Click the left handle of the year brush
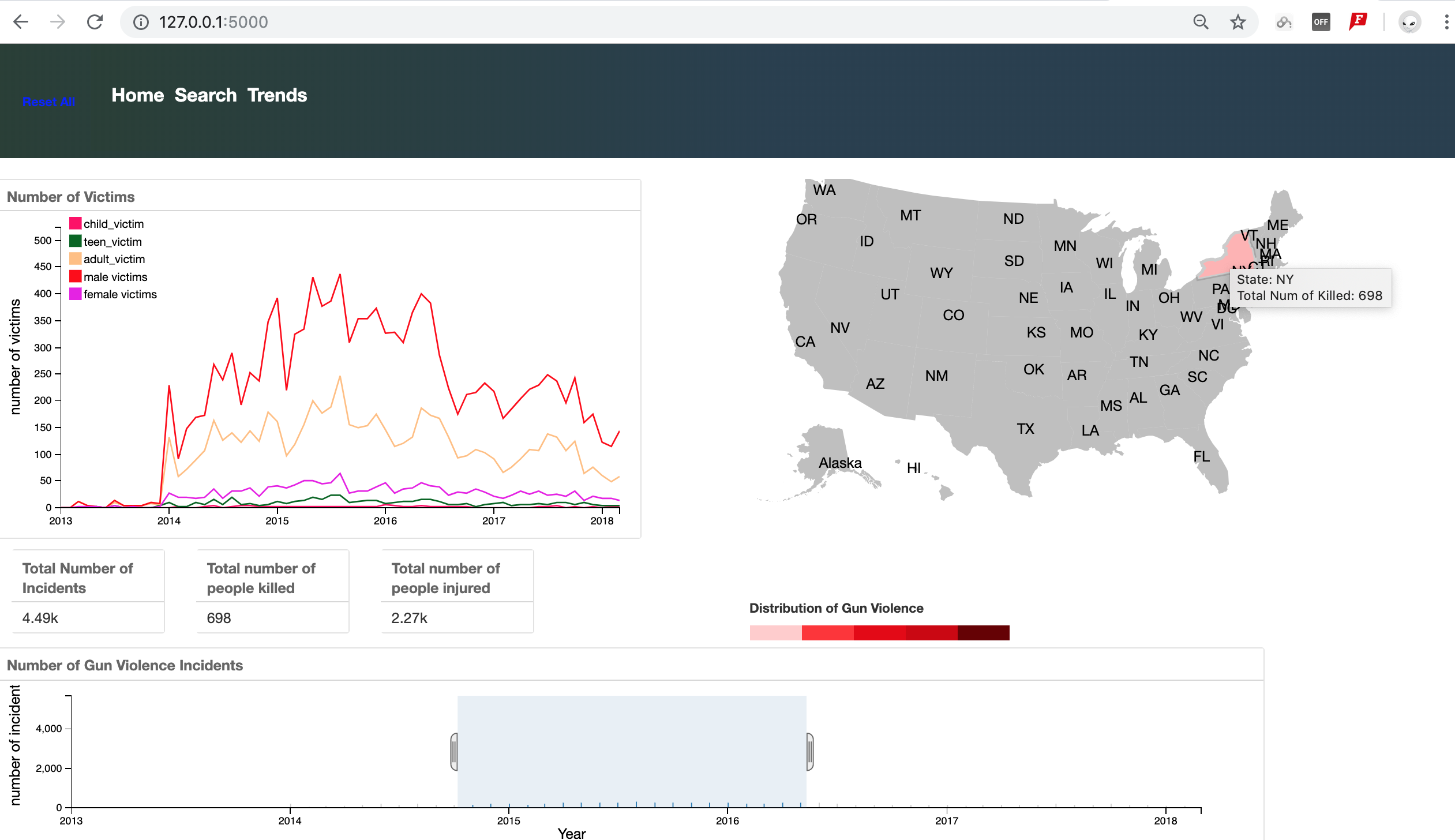This screenshot has width=1455, height=840. pyautogui.click(x=455, y=752)
